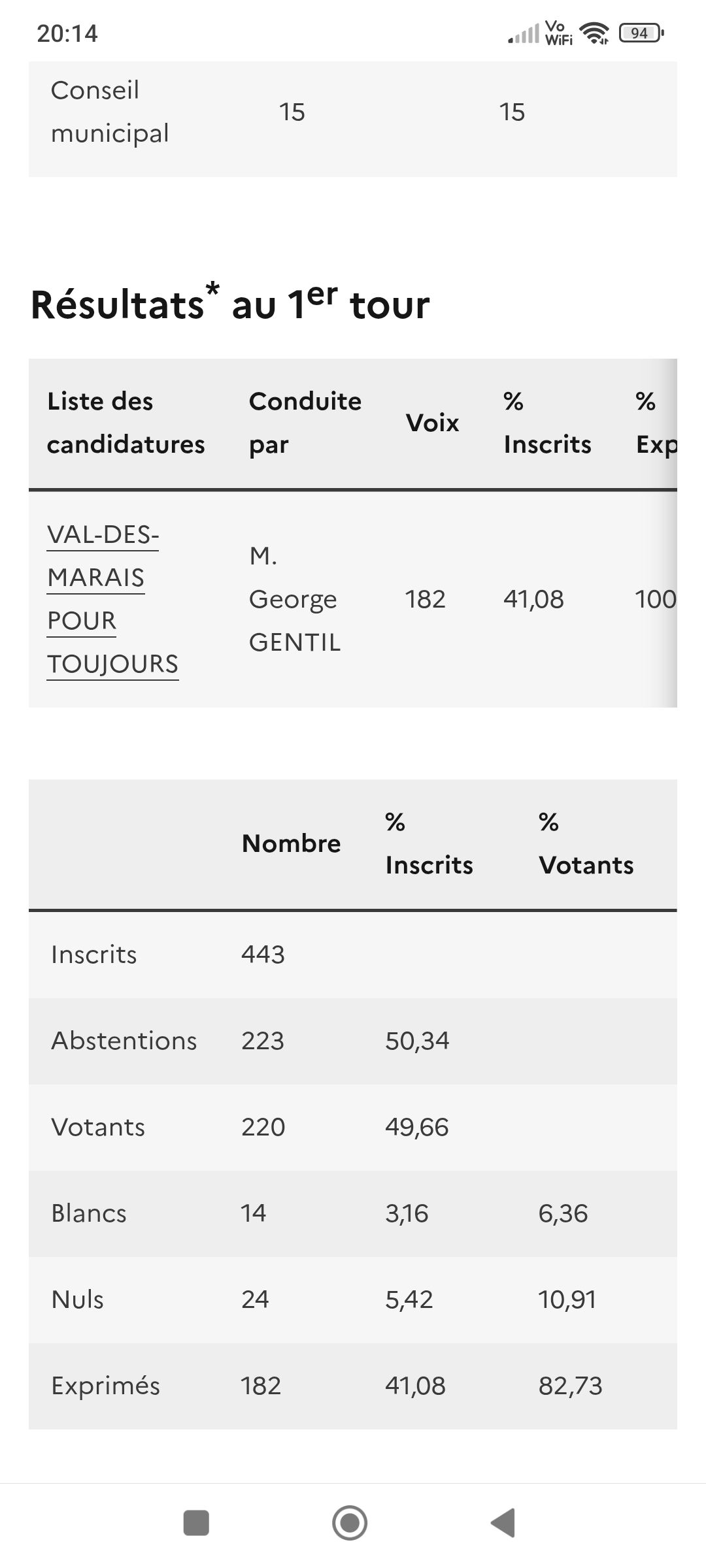Tap the "Conseil municipal" row label
The width and height of the screenshot is (706, 1568).
[x=110, y=112]
